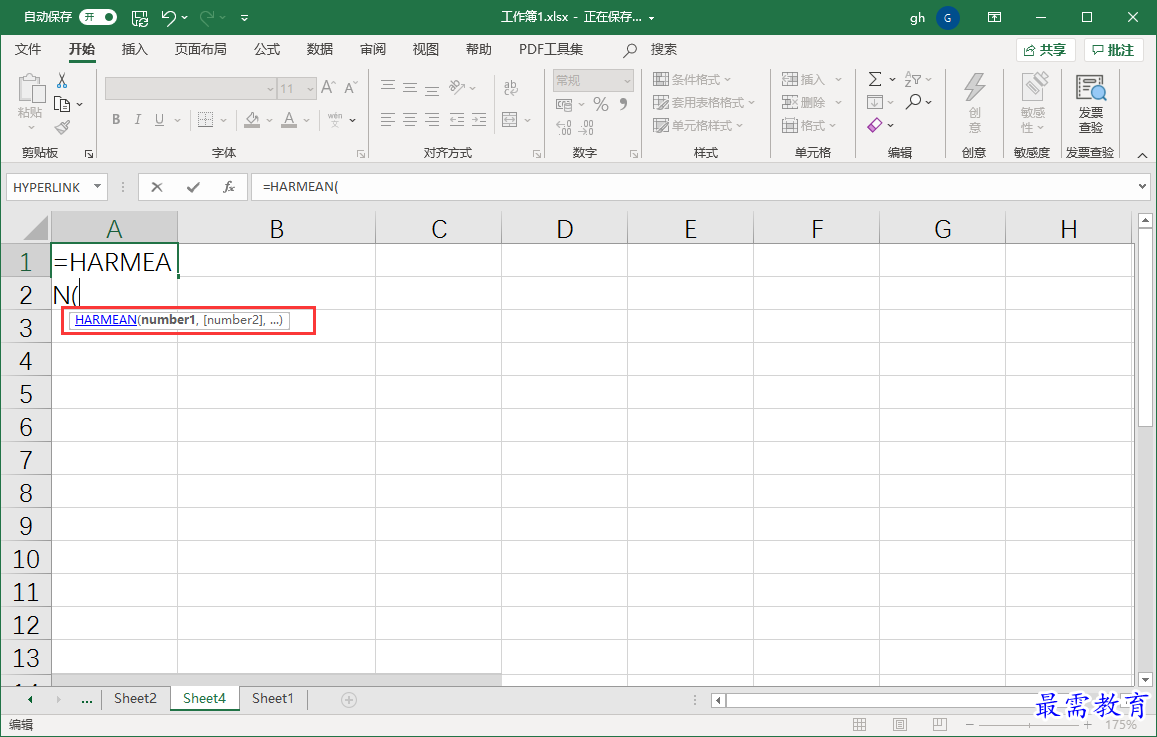The image size is (1157, 737).
Task: Toggle Underline formatting
Action: (x=159, y=120)
